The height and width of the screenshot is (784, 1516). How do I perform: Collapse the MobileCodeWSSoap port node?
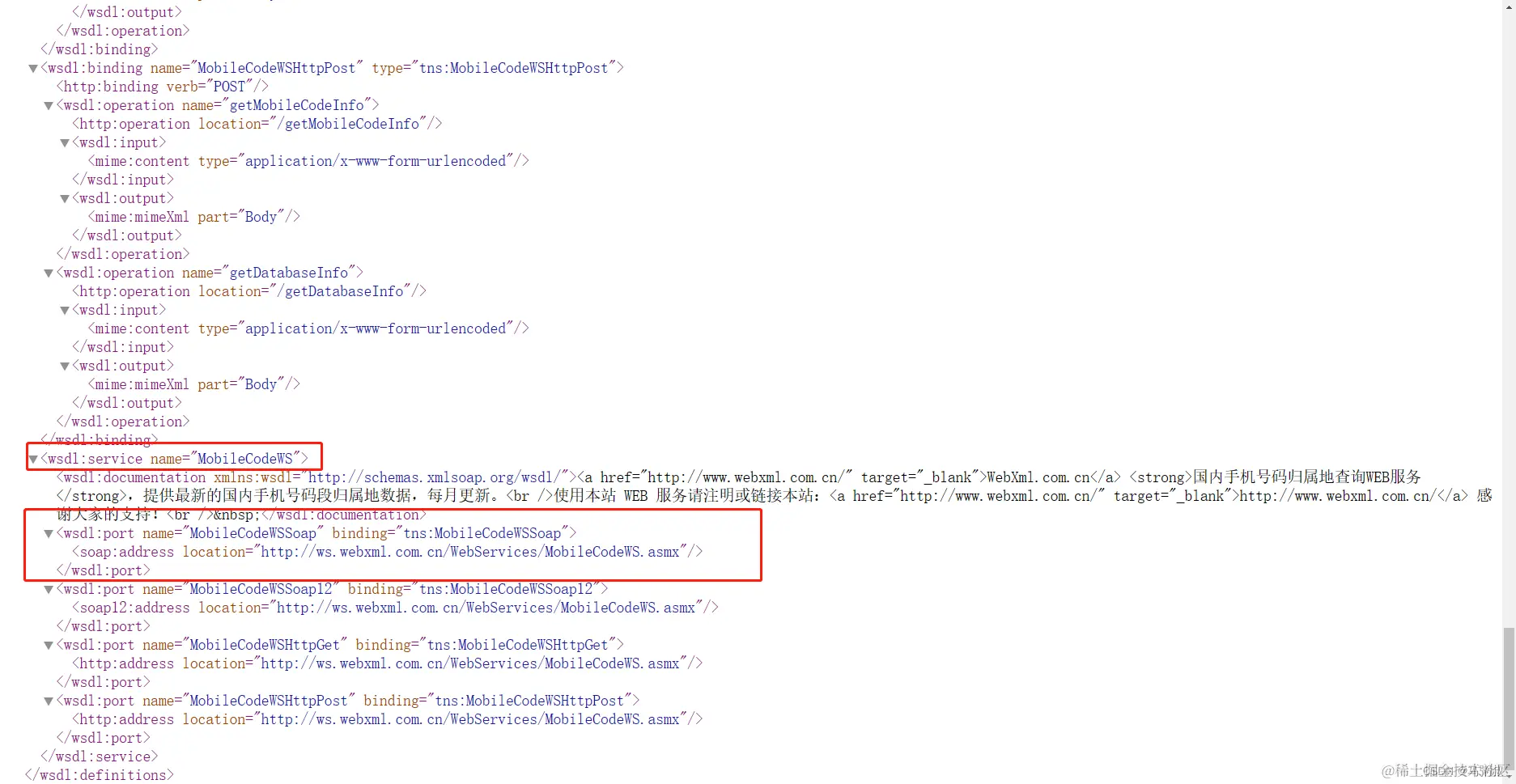49,534
